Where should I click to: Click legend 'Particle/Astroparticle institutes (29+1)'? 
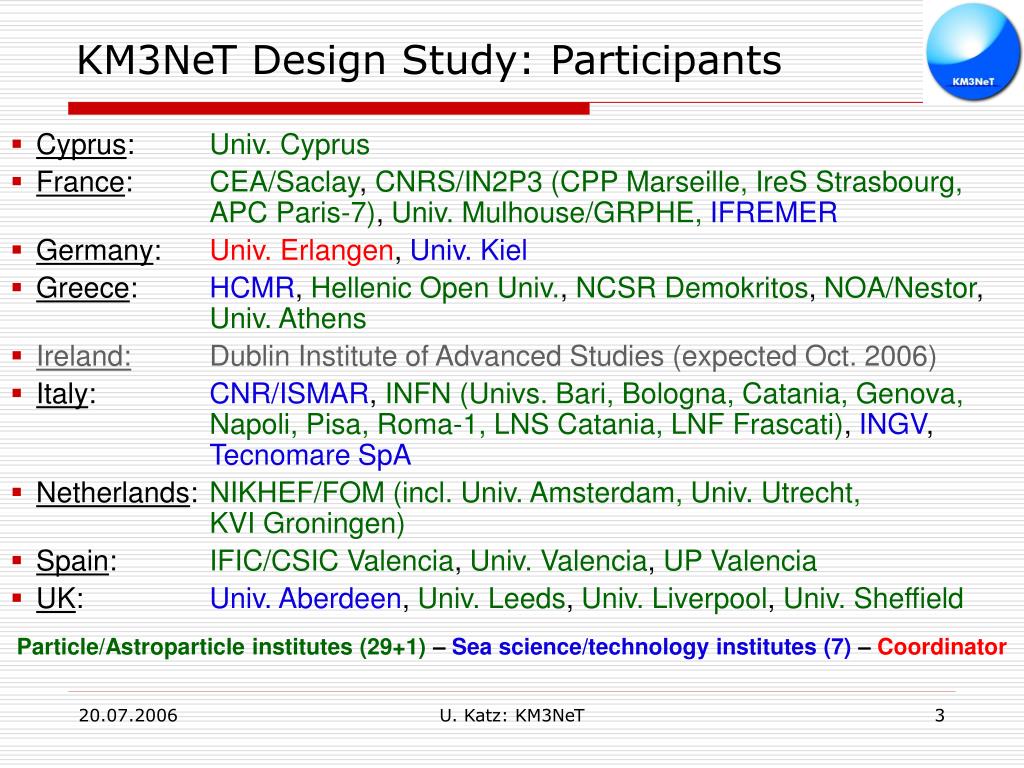click(221, 647)
